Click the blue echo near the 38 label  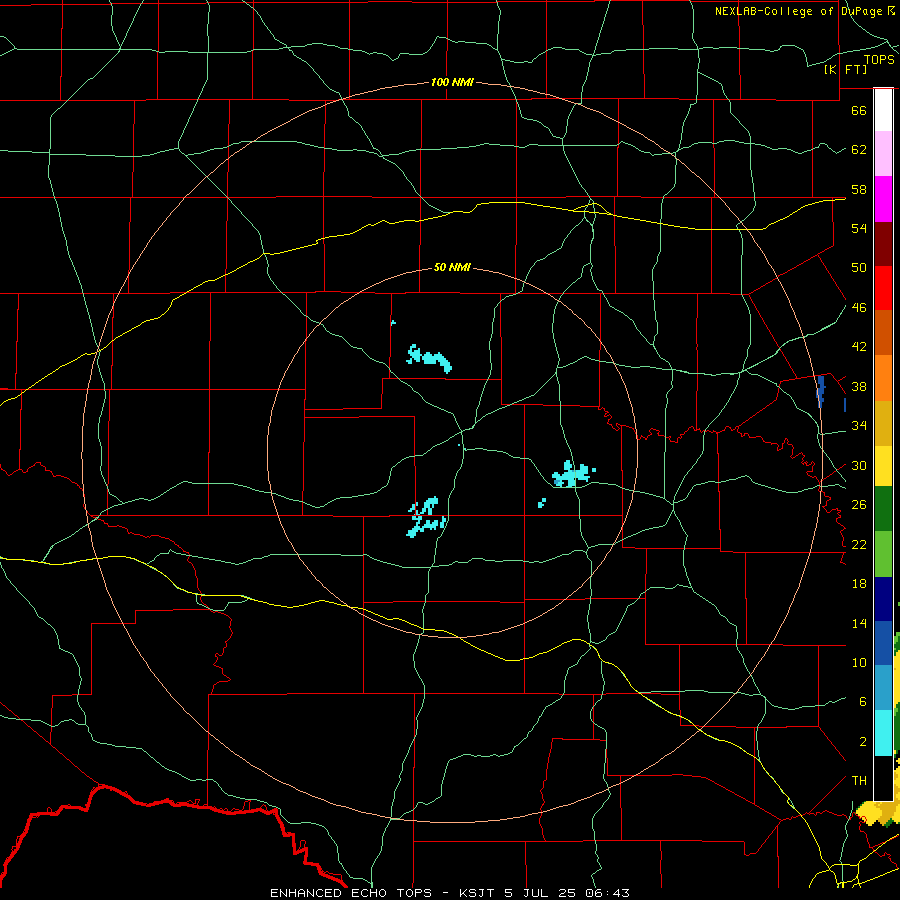click(x=821, y=390)
